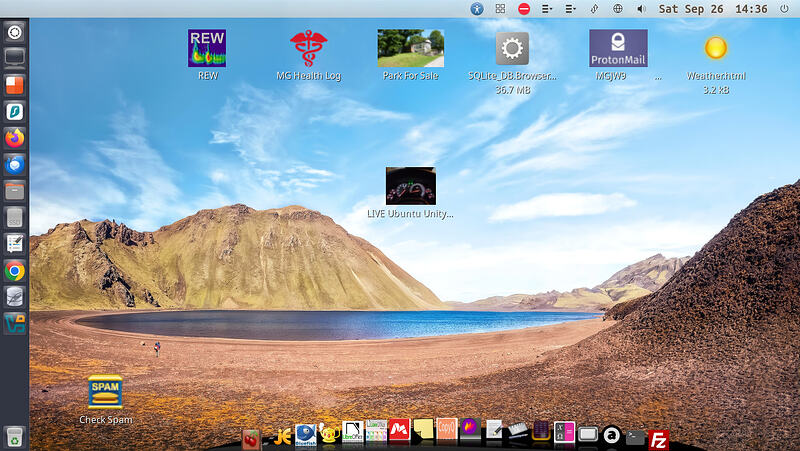Open the Ubuntu Unity dash launcher

14,32
